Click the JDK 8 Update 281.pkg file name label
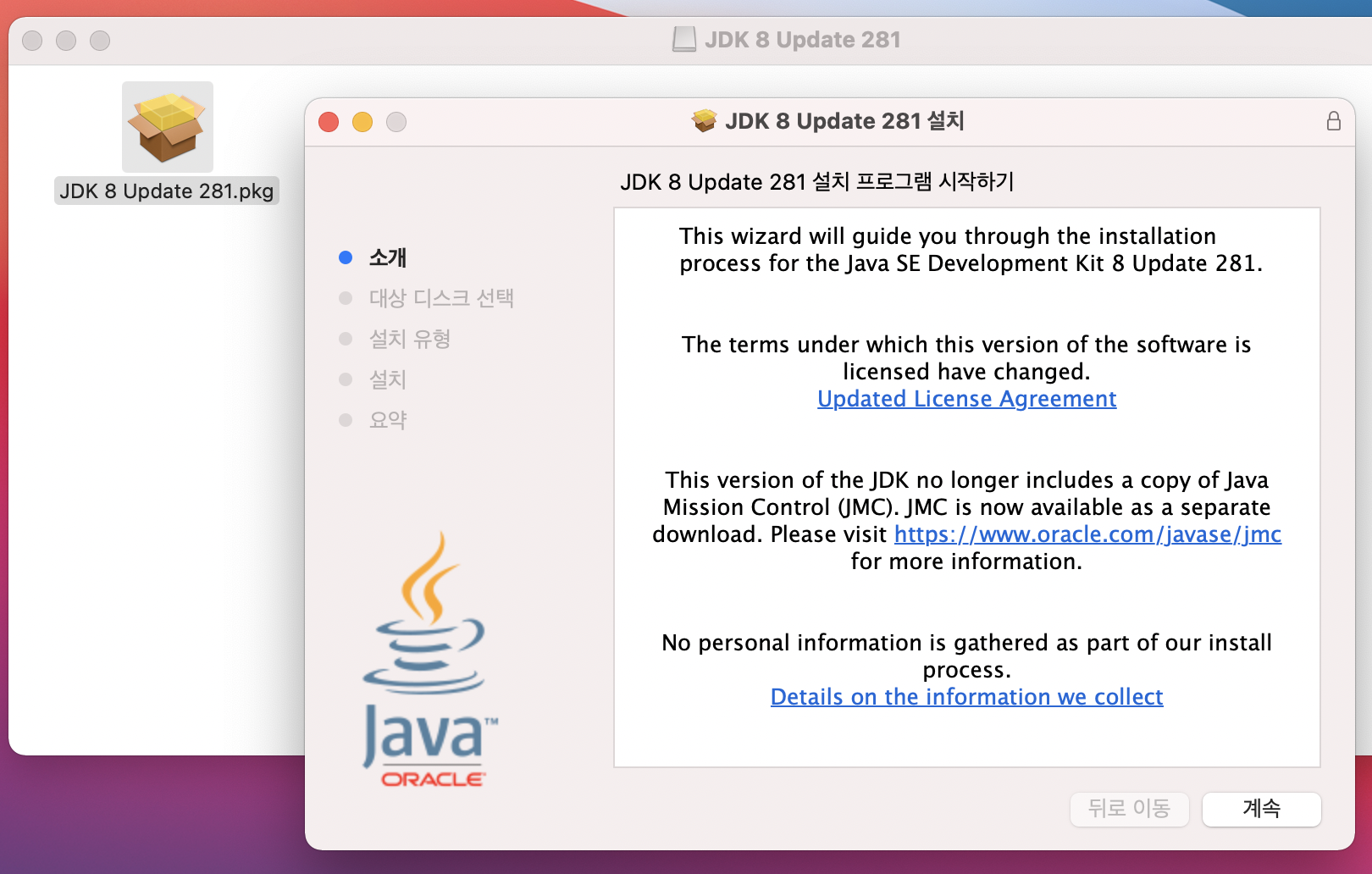Viewport: 1372px width, 874px height. pyautogui.click(x=167, y=191)
